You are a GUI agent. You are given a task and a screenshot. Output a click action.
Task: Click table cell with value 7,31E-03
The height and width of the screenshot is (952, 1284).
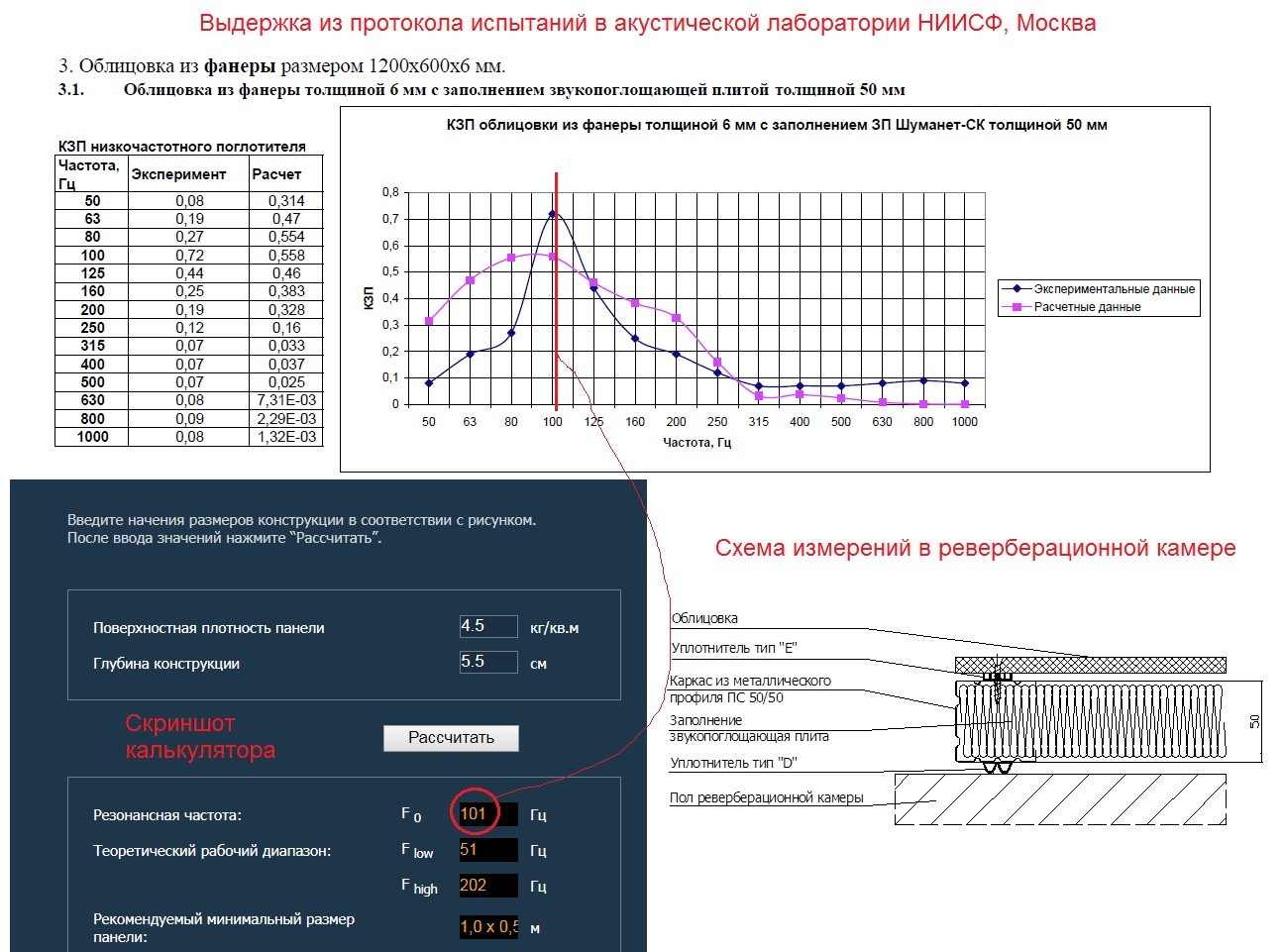click(285, 400)
